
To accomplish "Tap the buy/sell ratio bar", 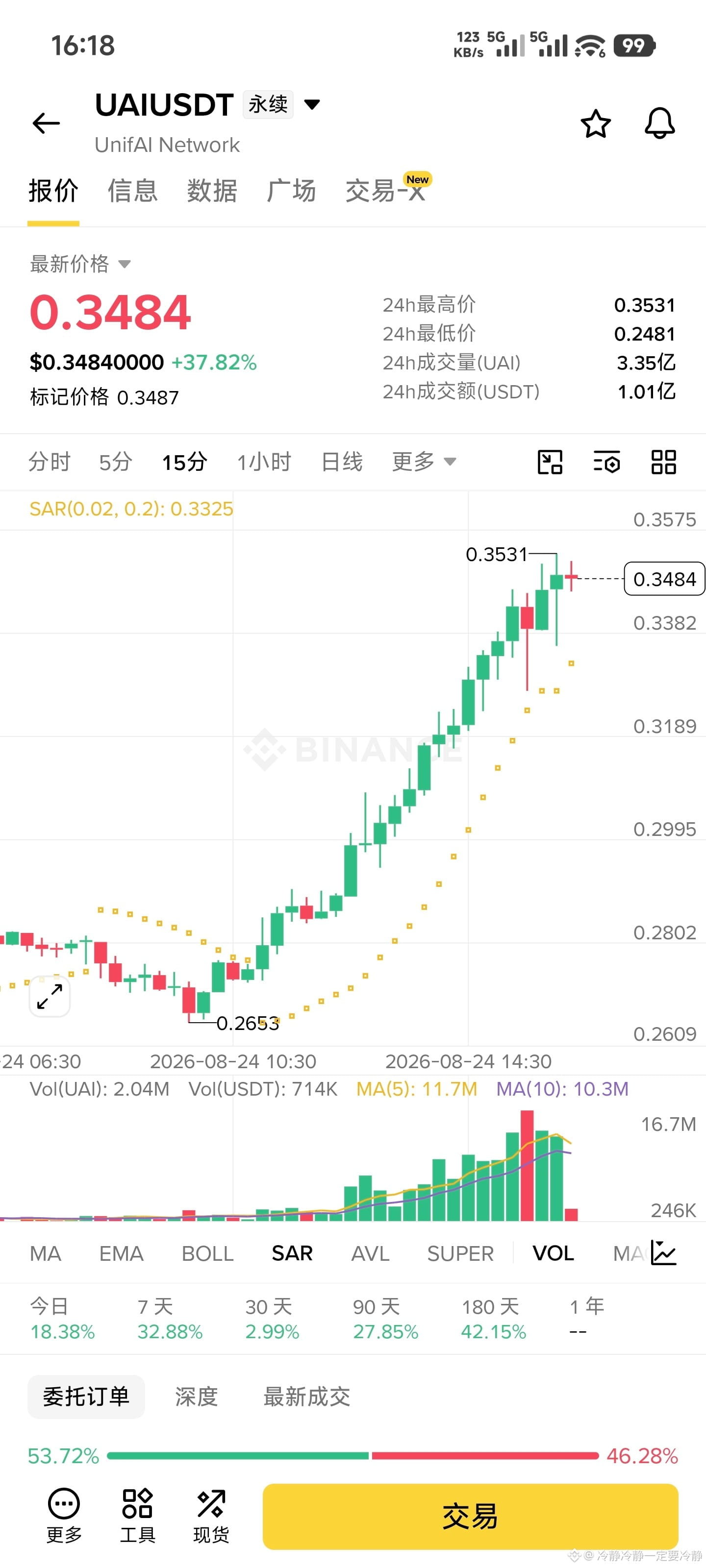I will point(353,1455).
